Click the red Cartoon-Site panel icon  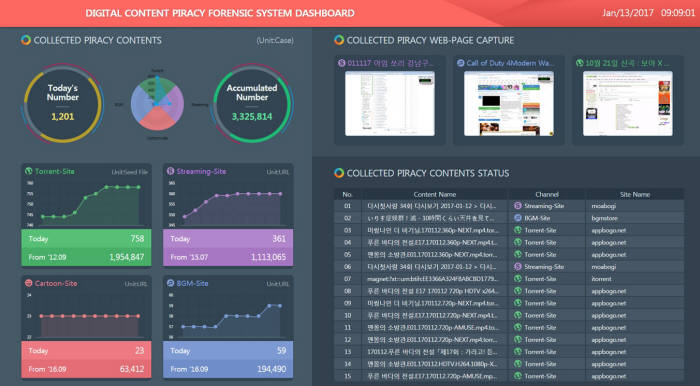[29, 283]
